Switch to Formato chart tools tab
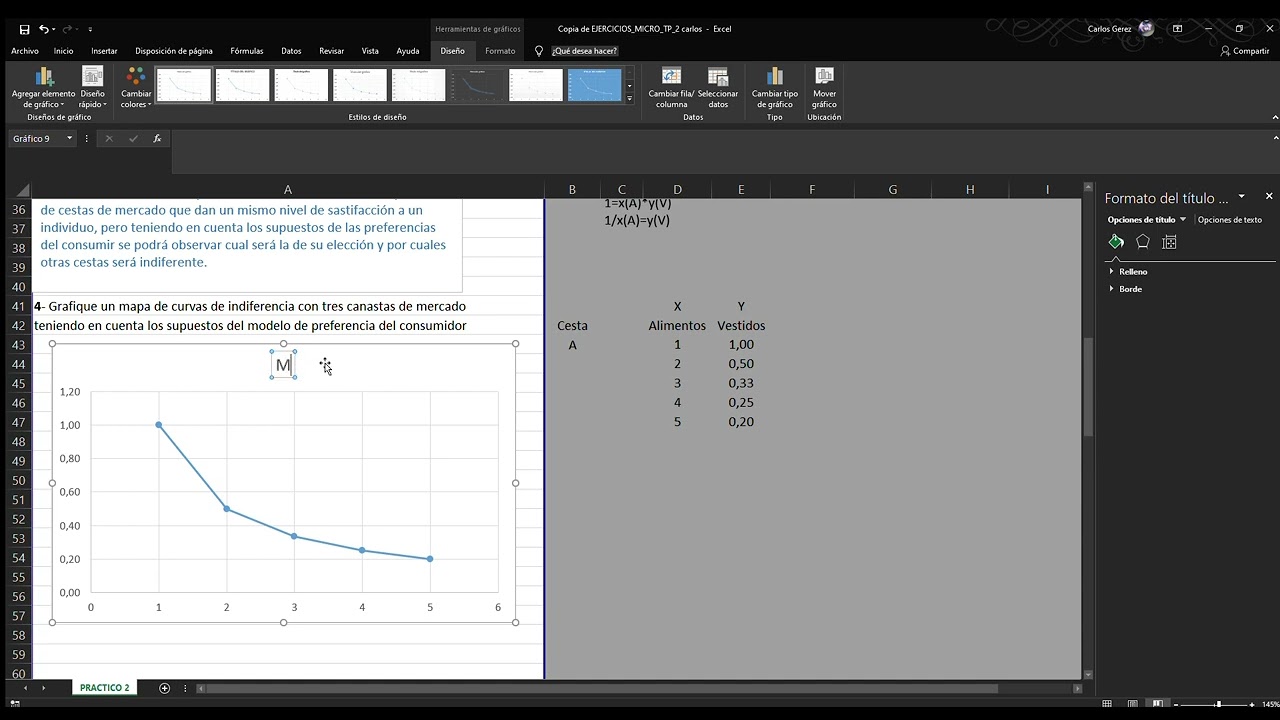Viewport: 1280px width, 720px height. coord(500,51)
